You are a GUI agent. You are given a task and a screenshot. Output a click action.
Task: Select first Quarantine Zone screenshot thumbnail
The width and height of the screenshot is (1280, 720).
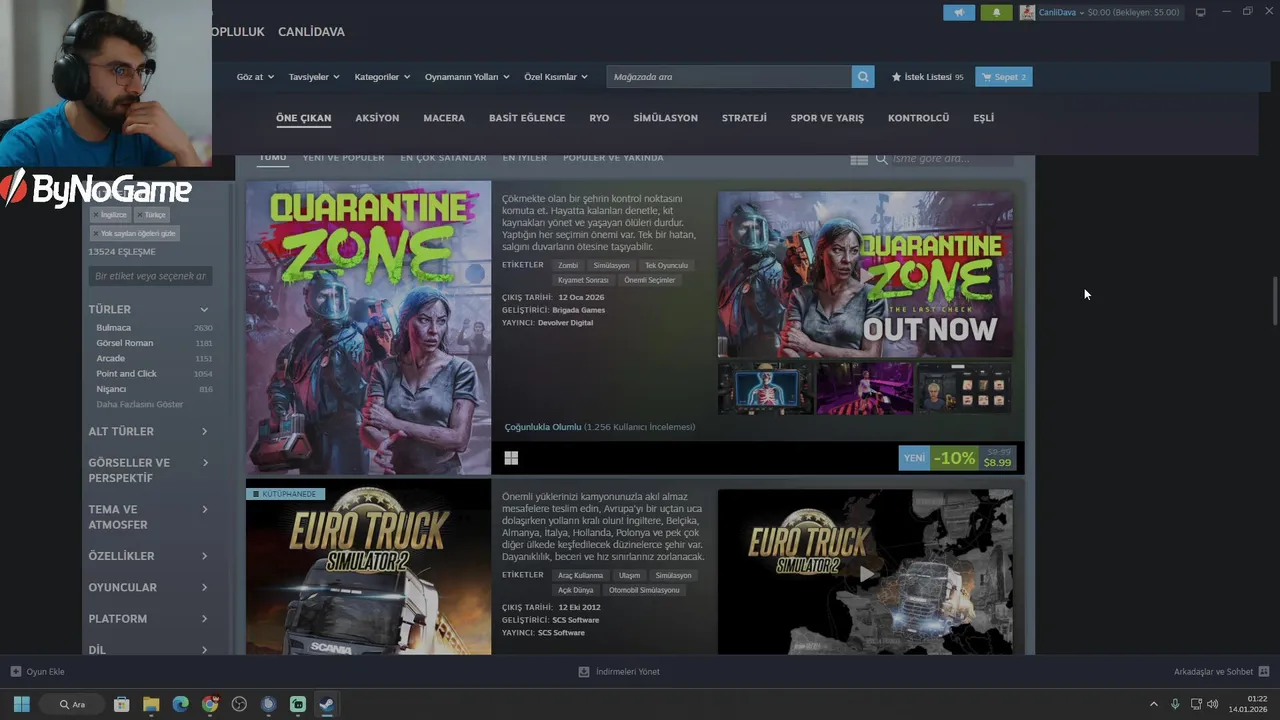click(x=765, y=388)
